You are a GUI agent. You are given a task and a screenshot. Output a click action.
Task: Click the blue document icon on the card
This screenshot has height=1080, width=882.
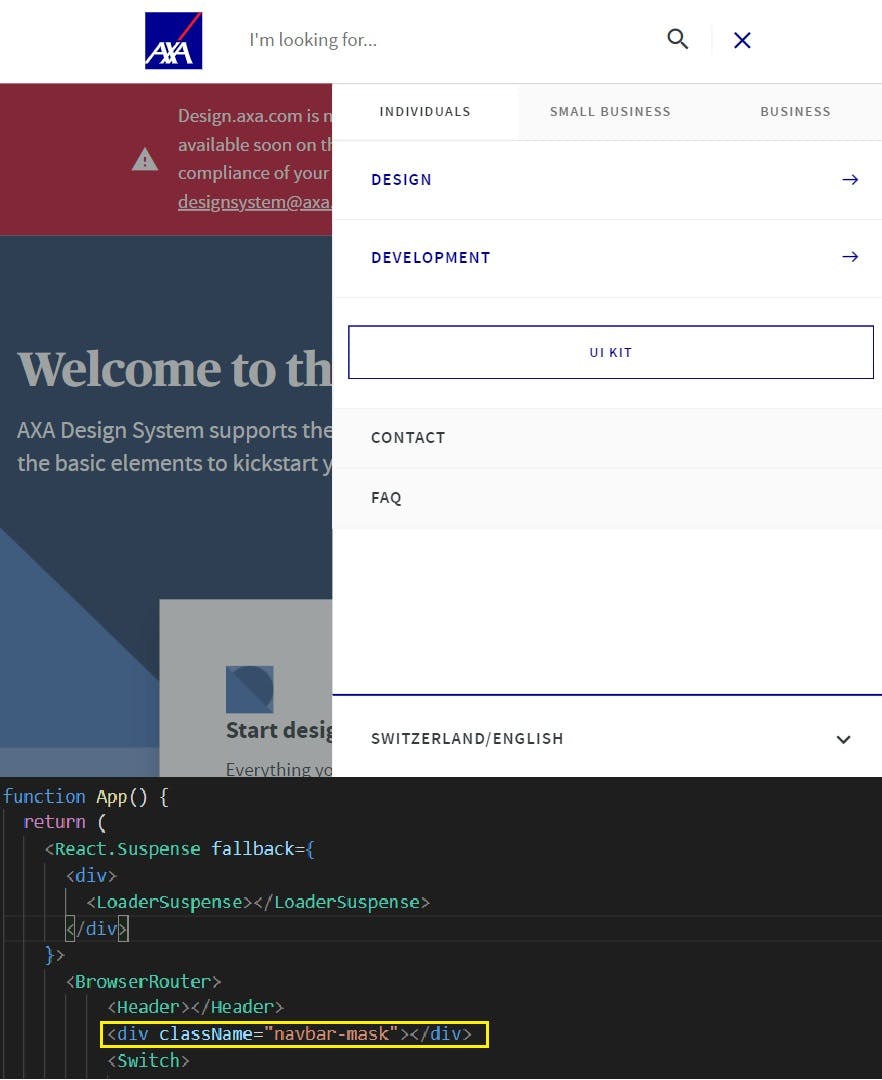[x=249, y=689]
